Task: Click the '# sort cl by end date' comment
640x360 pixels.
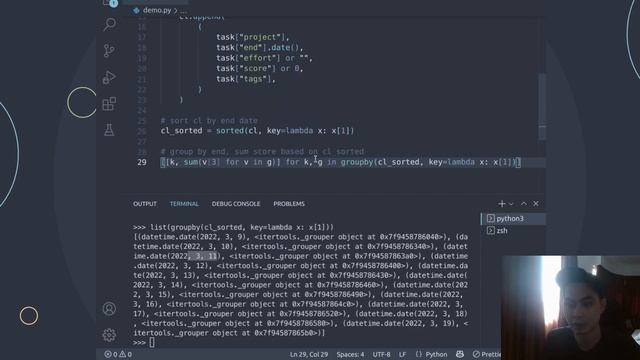Action: point(209,121)
